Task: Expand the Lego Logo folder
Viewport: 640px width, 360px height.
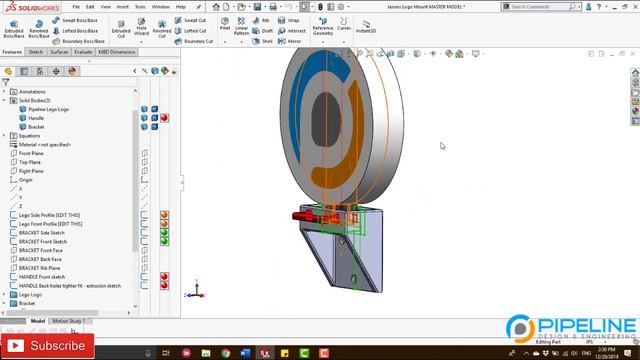Action: pyautogui.click(x=4, y=294)
